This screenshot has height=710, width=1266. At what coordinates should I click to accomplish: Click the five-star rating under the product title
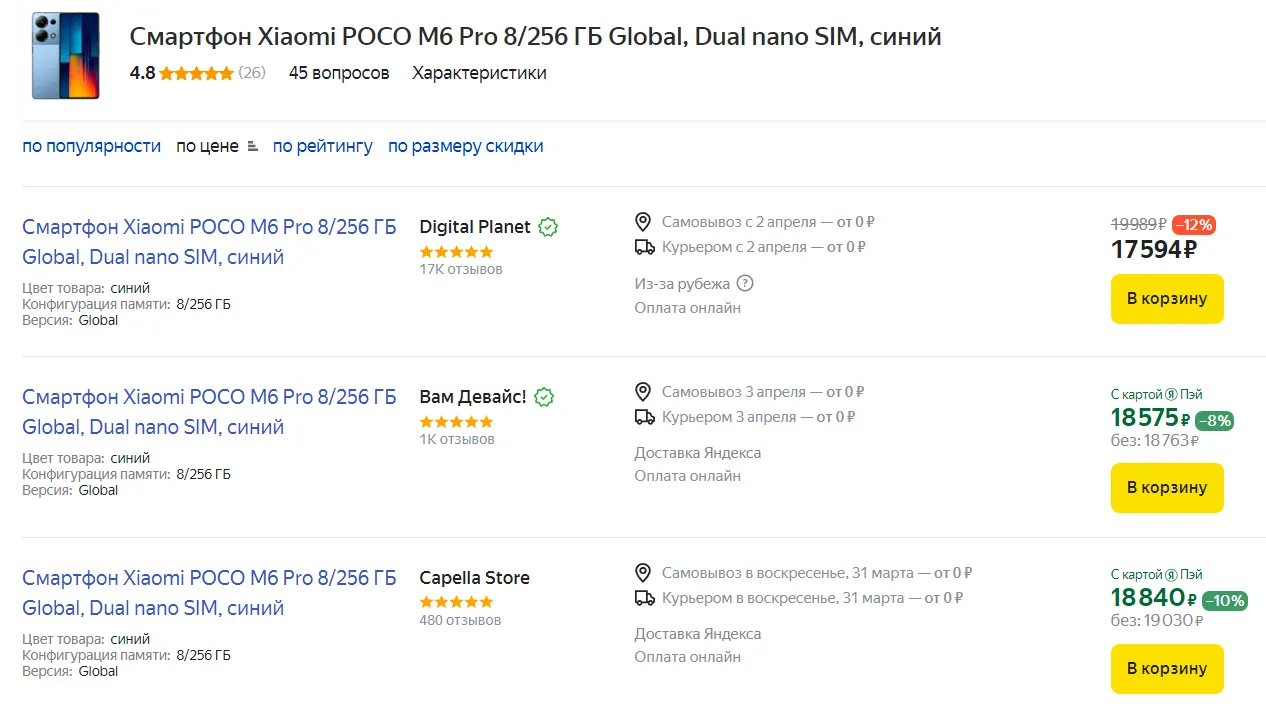point(196,73)
